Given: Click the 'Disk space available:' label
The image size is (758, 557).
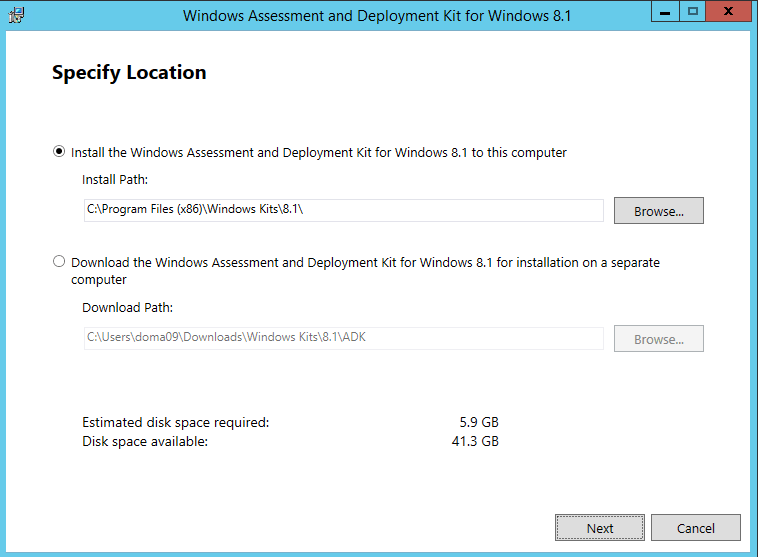Looking at the screenshot, I should (145, 441).
